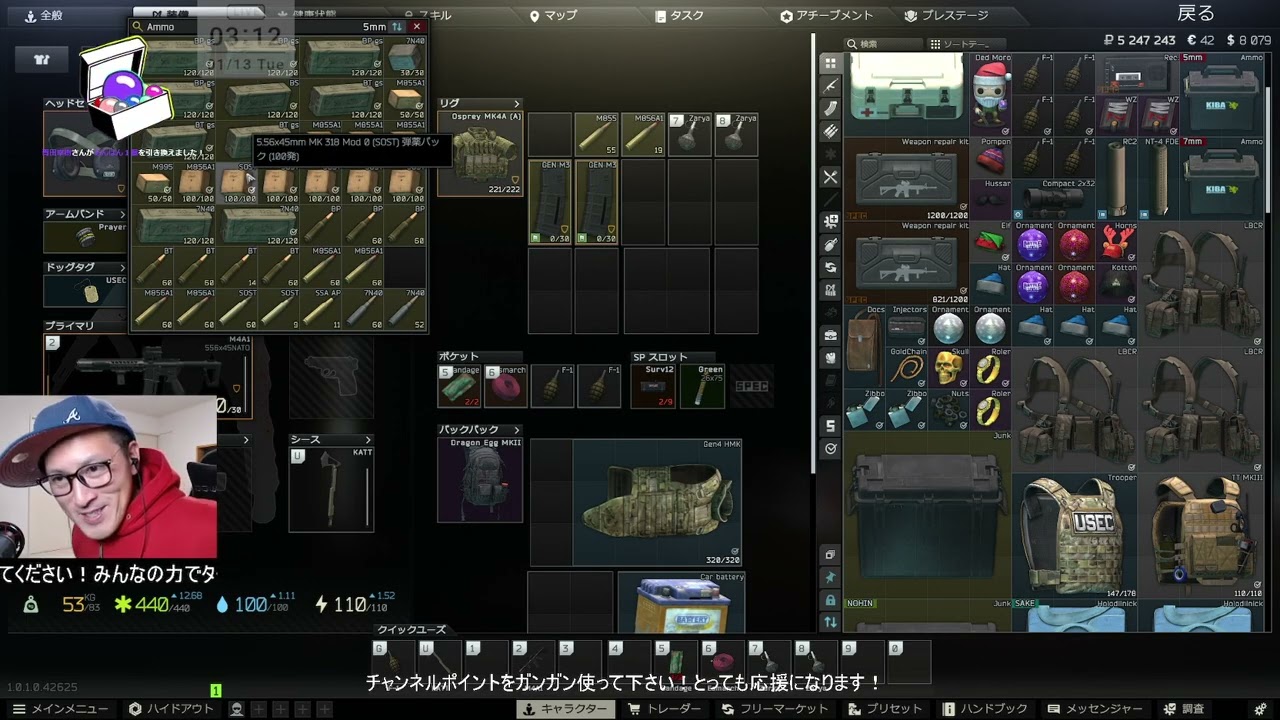Open the プレステージ tab
This screenshot has height=720, width=1280.
(947, 15)
